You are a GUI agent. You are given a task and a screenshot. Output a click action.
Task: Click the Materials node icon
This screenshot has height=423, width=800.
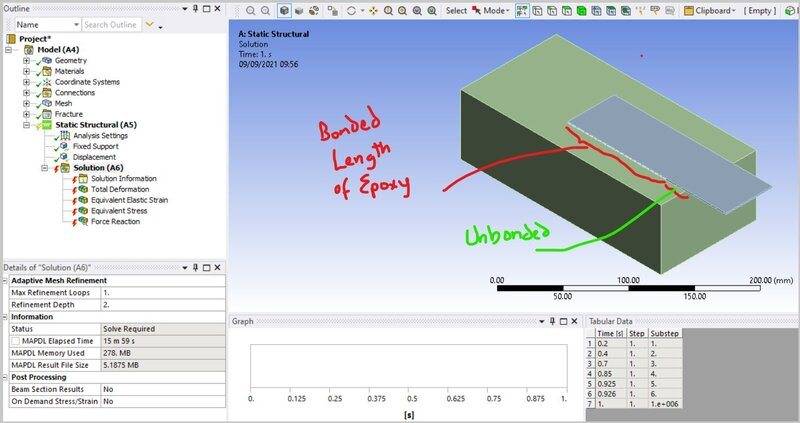tap(46, 71)
